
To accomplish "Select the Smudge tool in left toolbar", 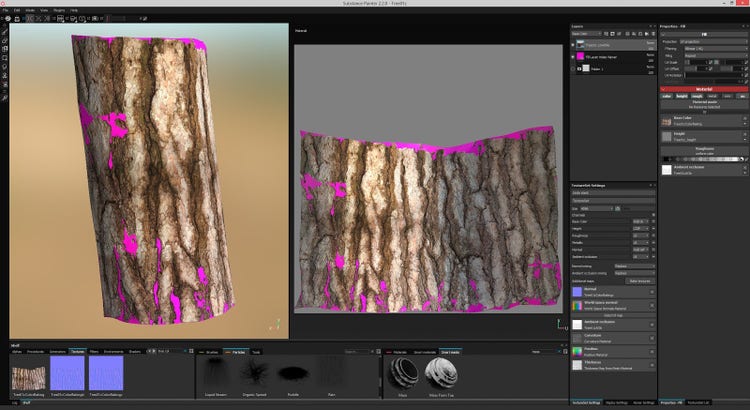I will point(5,67).
